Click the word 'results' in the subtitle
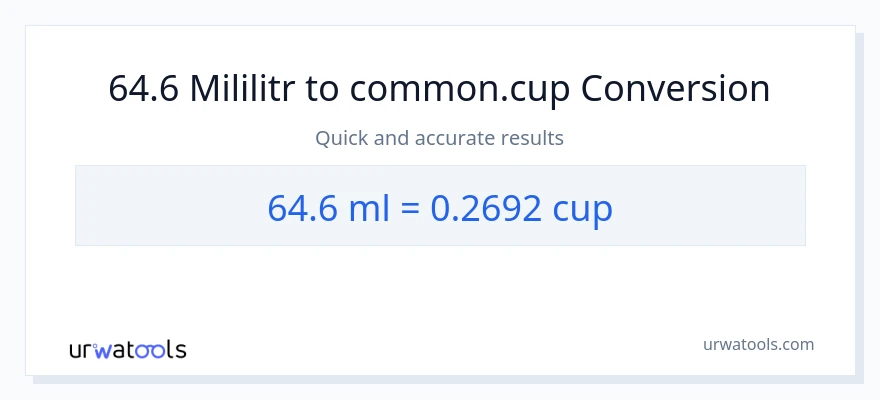Image resolution: width=880 pixels, height=400 pixels. 535,138
